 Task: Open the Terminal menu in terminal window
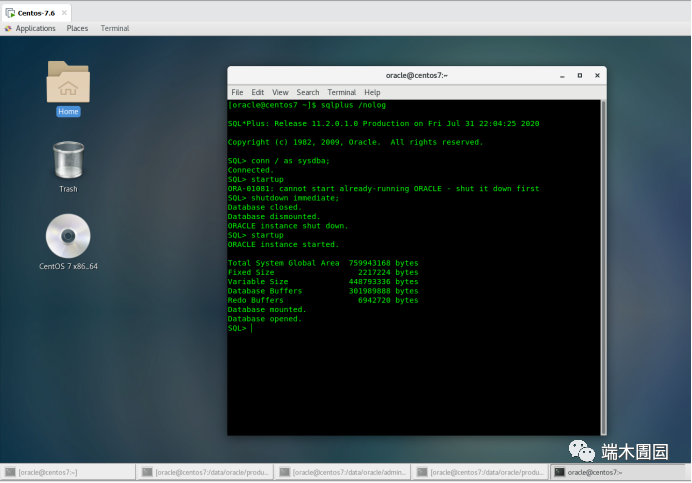[x=342, y=92]
